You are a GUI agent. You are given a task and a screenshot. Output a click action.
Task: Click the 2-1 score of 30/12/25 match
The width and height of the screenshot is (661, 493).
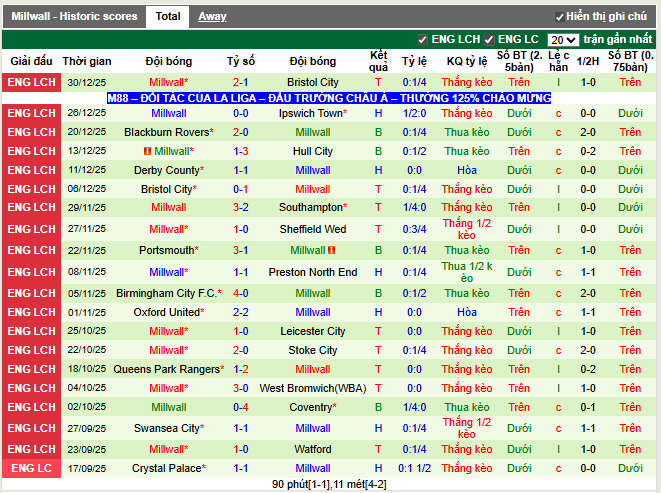(x=241, y=82)
